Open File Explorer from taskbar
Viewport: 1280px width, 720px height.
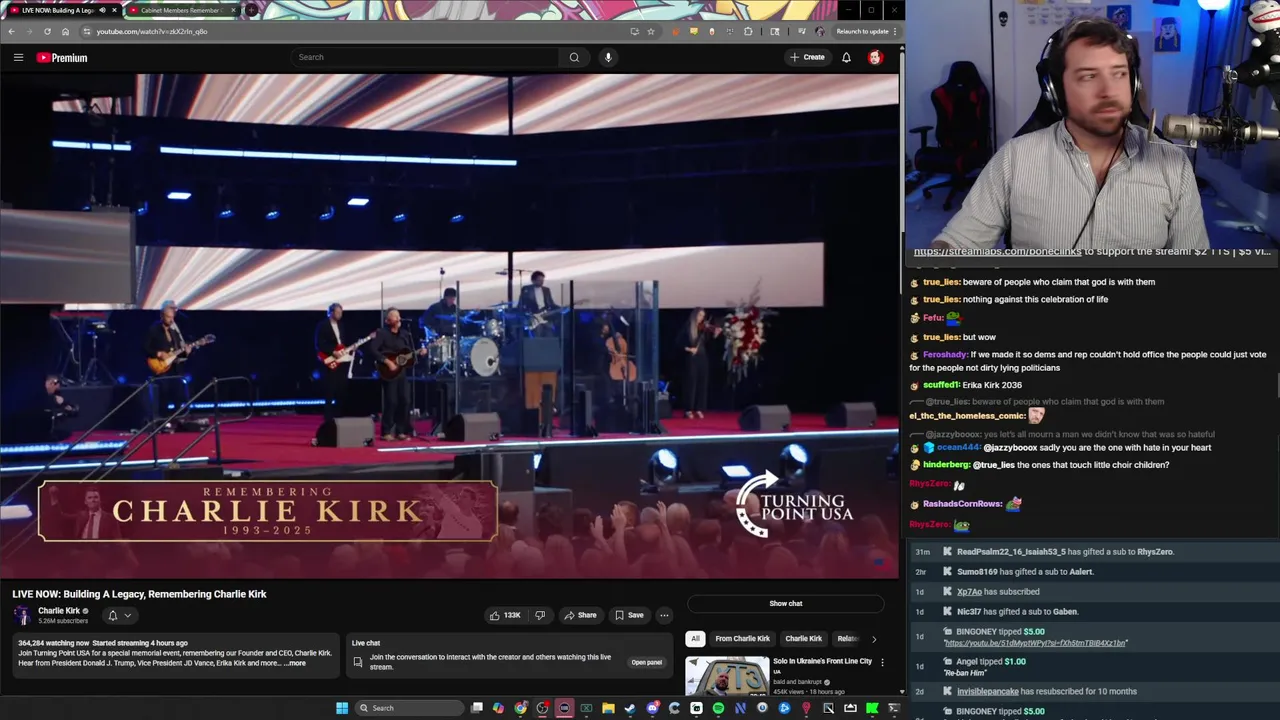pos(608,708)
